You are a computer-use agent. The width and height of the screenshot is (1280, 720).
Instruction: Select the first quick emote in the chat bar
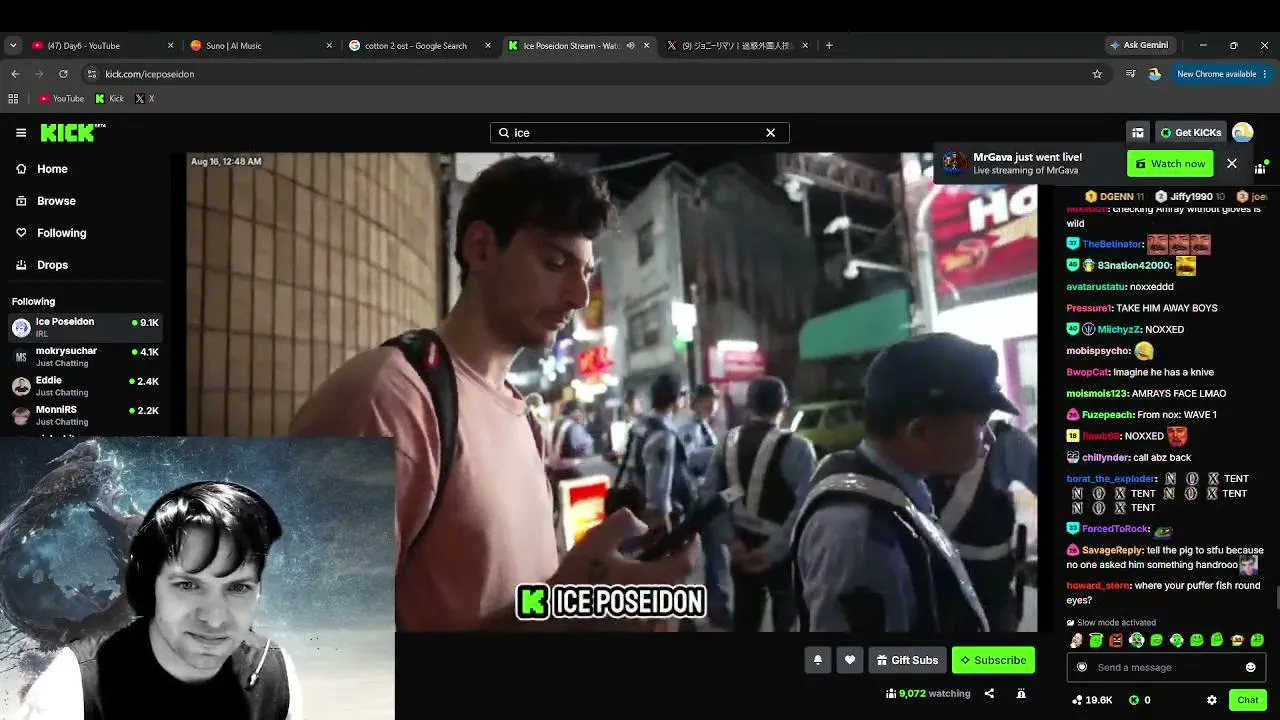click(1076, 640)
